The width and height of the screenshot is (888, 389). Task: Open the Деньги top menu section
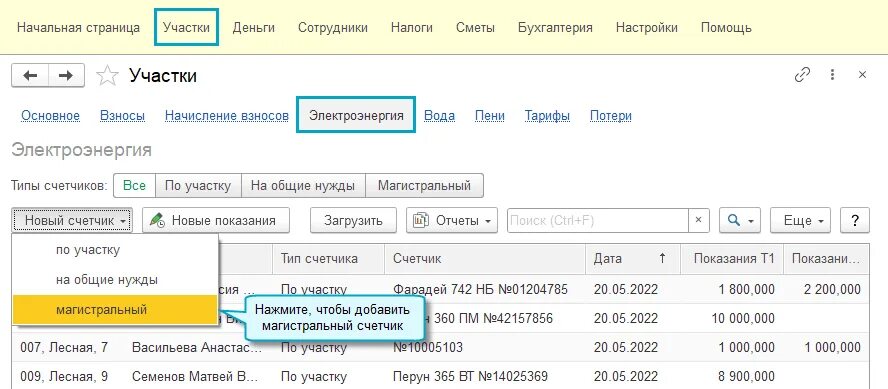tap(254, 27)
